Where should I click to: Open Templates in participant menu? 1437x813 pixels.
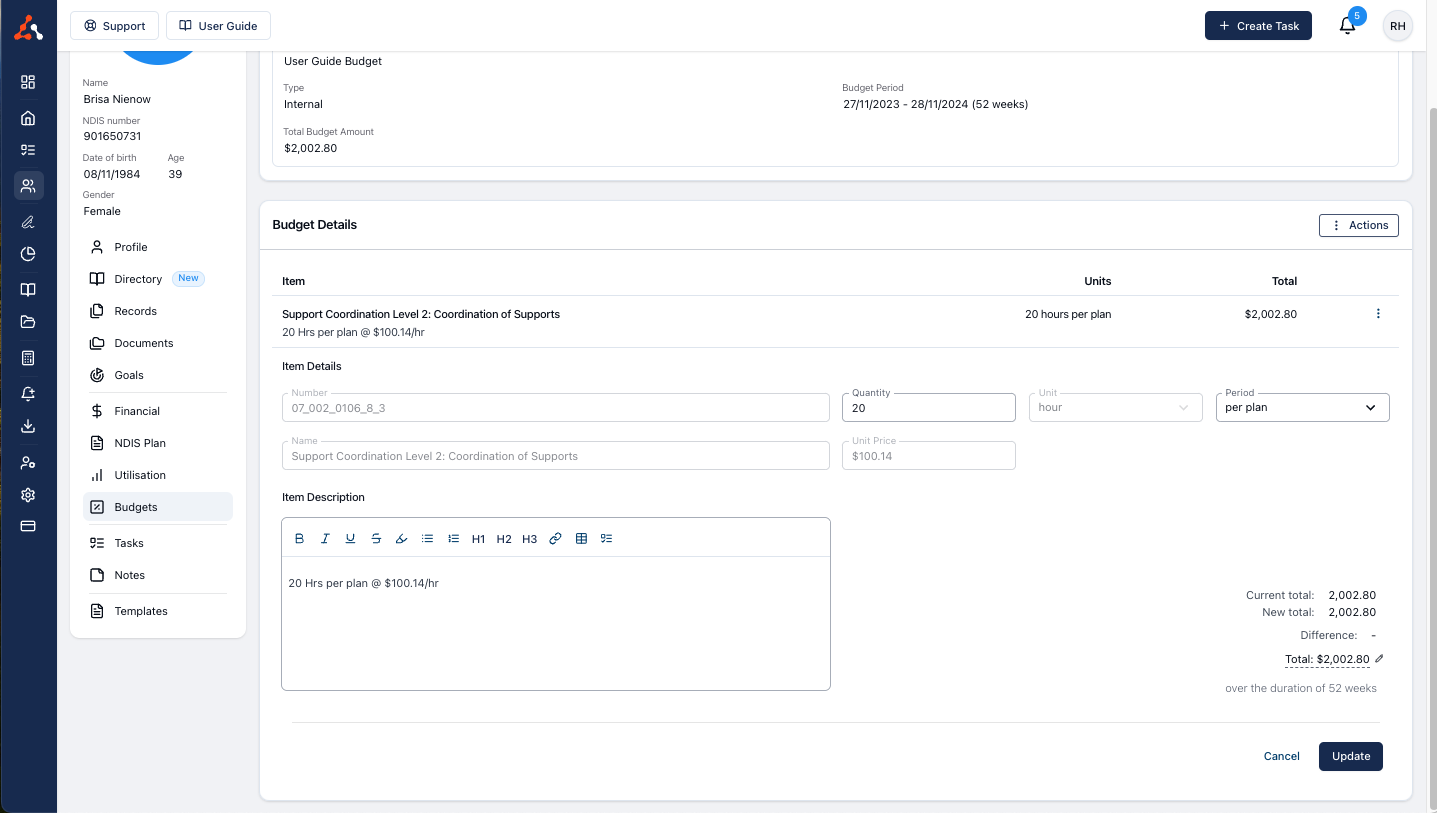tap(158, 611)
